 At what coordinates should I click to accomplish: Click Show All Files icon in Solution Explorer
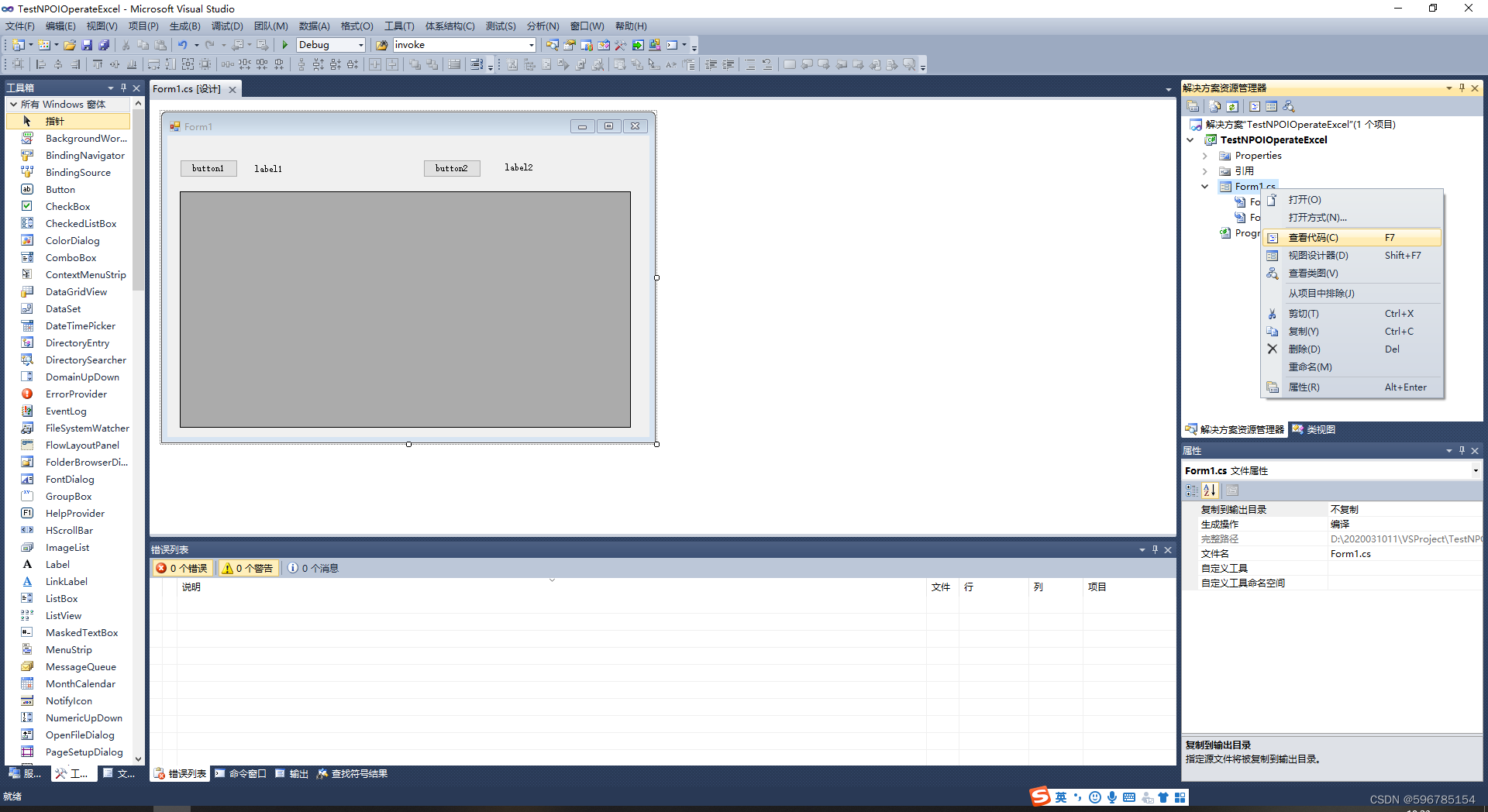pos(1214,106)
